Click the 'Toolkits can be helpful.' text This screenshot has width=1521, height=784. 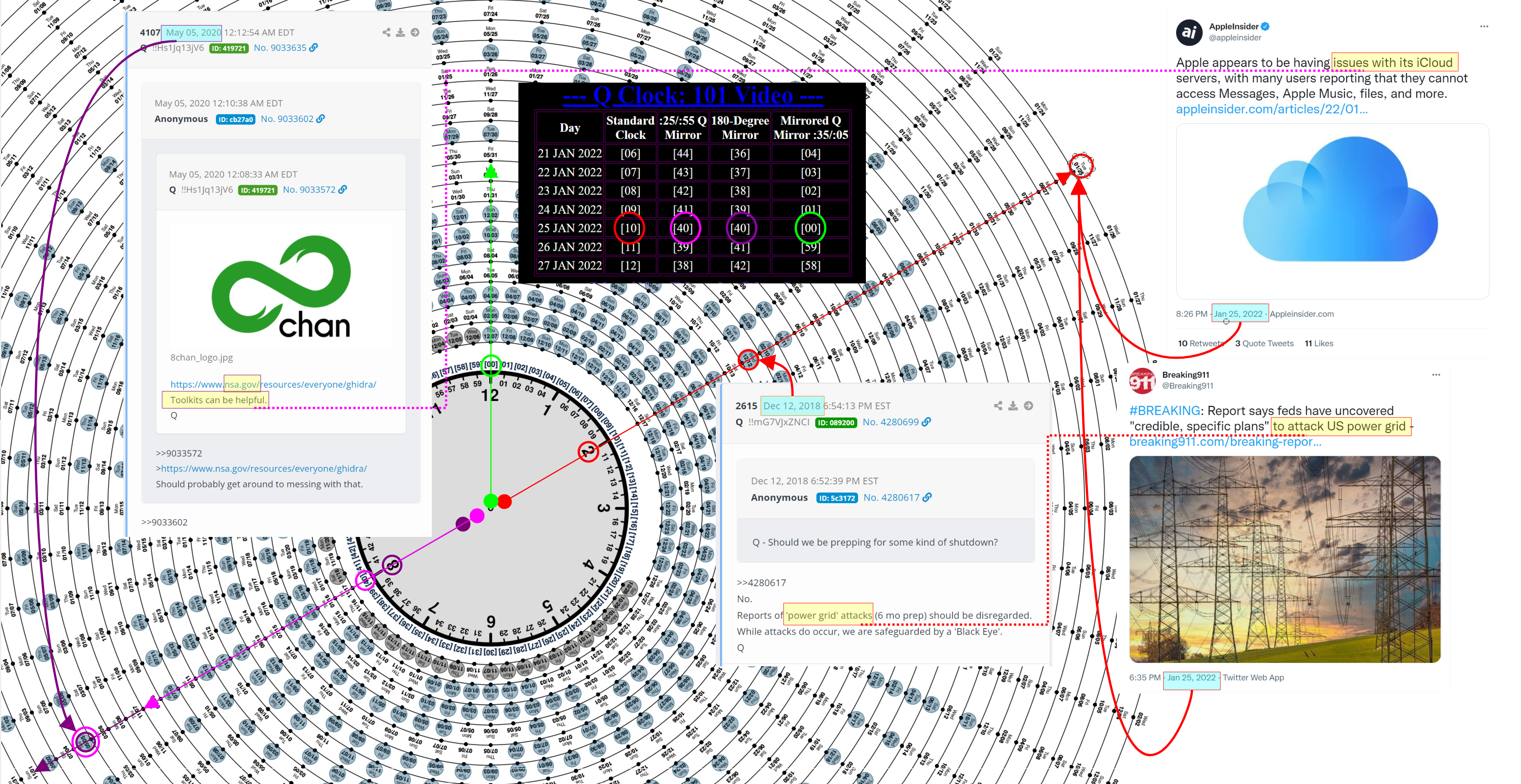[x=218, y=400]
